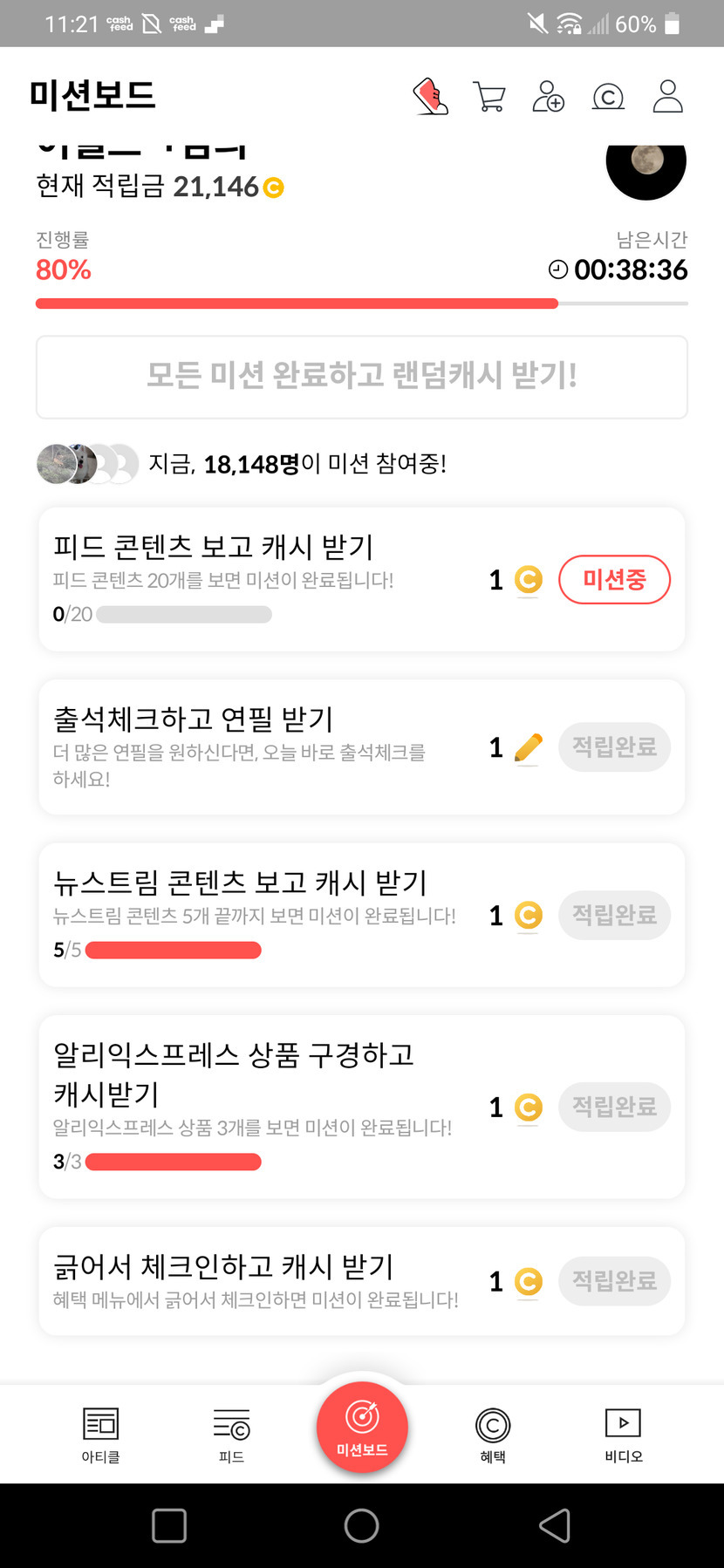The image size is (724, 1568).
Task: Open the shopping cart
Action: (x=488, y=96)
